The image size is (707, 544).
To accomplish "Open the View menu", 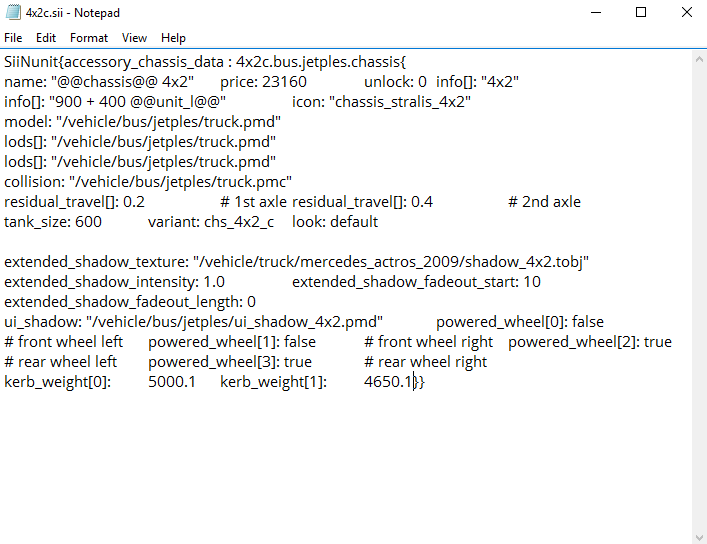I will pos(134,38).
